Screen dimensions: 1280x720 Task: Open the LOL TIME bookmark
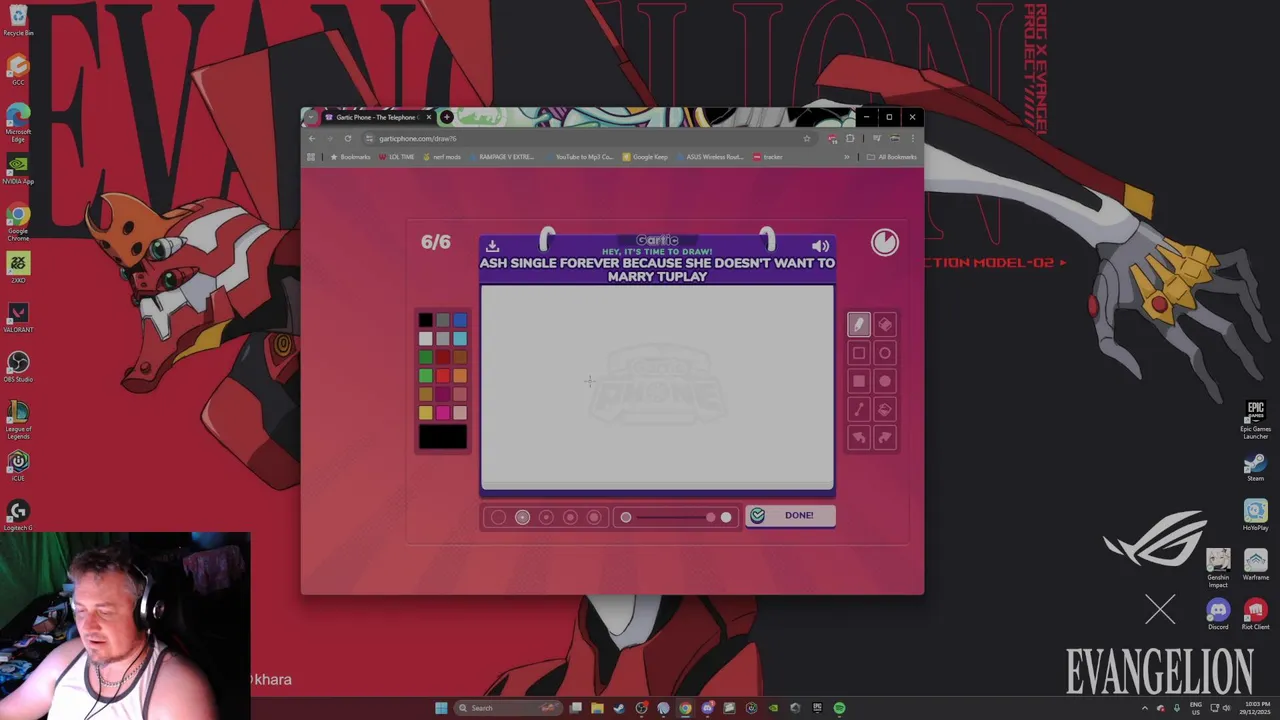(x=397, y=157)
